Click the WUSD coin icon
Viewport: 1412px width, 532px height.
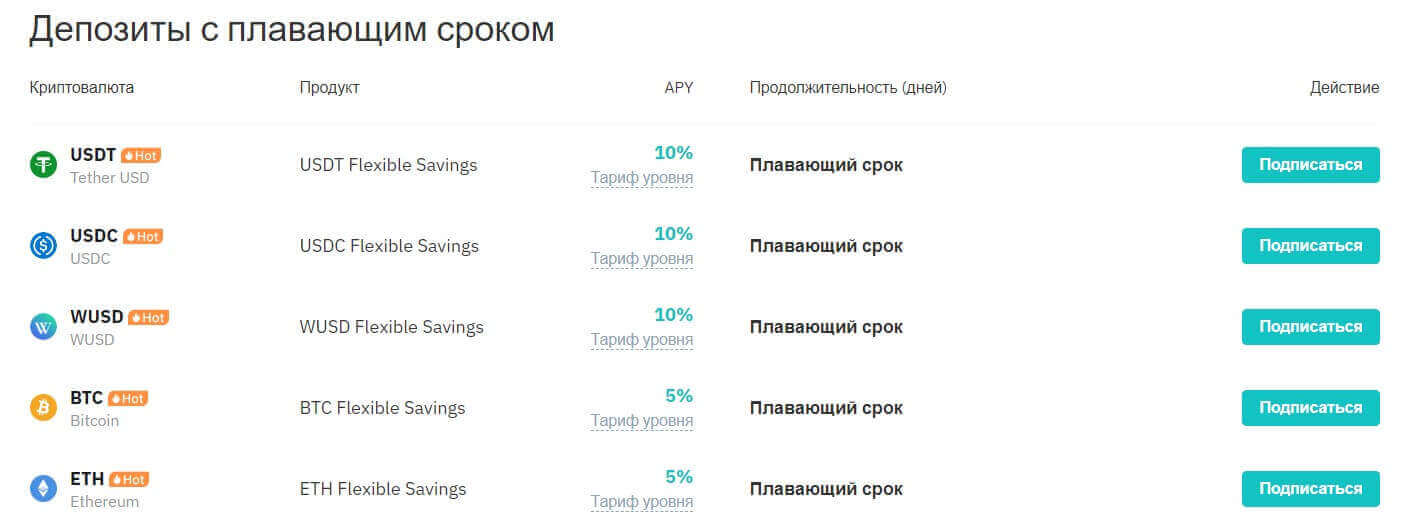44,327
